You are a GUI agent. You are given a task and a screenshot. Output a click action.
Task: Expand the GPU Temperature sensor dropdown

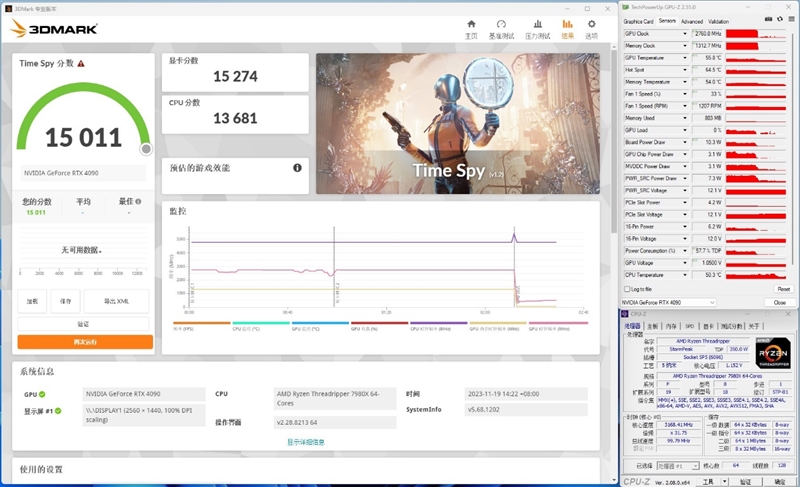coord(685,58)
